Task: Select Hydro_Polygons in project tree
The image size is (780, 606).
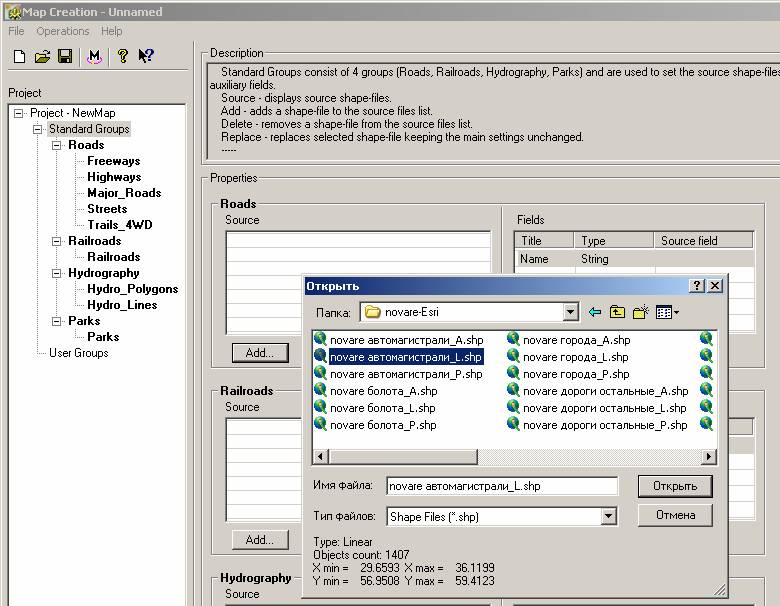Action: coord(132,289)
